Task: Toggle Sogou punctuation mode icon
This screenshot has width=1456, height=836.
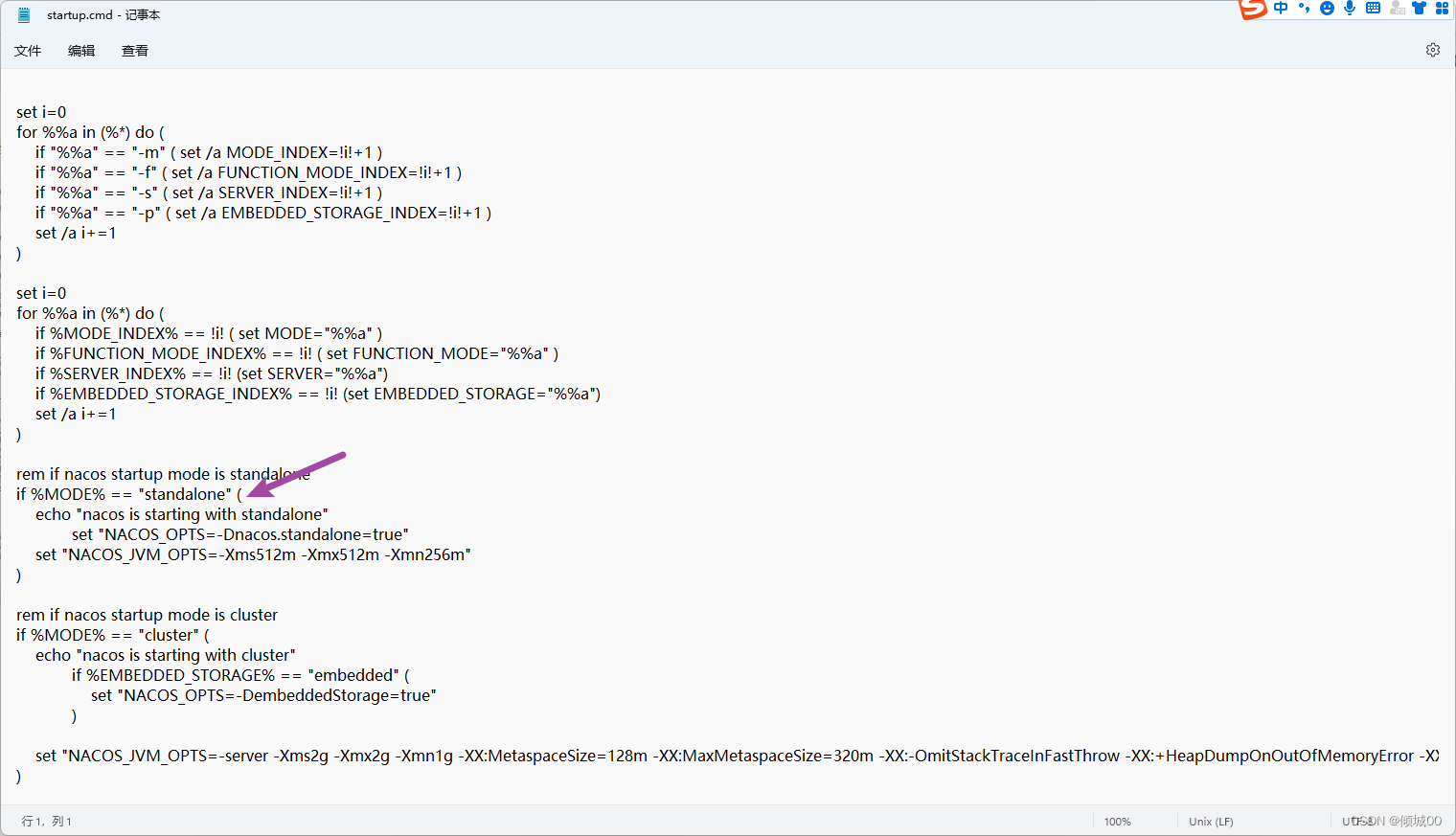Action: point(1304,8)
